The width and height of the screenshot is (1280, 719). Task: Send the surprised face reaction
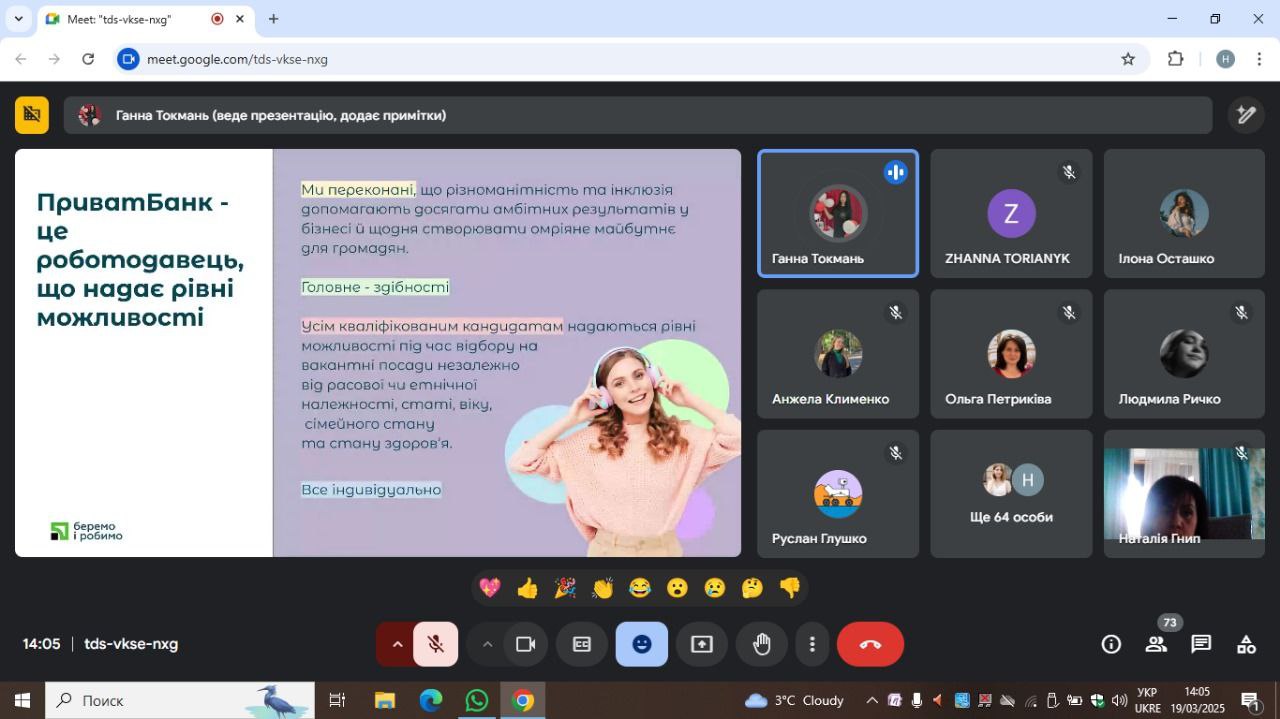[677, 588]
